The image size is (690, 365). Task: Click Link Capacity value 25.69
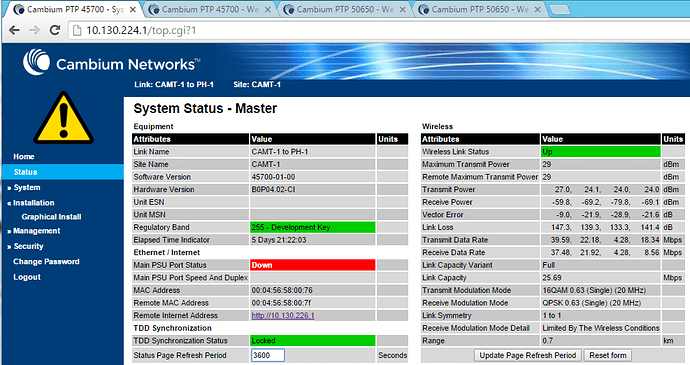click(x=552, y=278)
